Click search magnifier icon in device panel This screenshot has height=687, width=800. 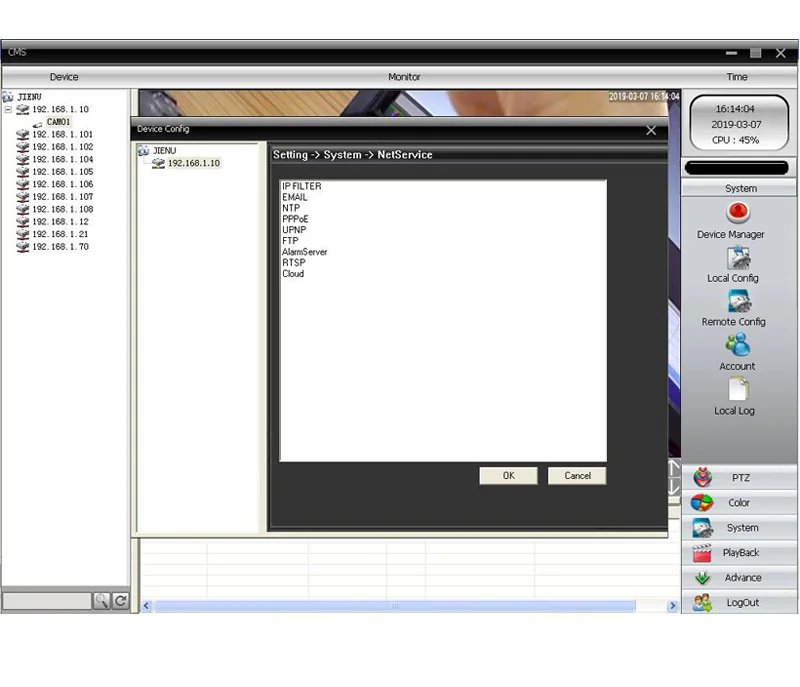[x=102, y=601]
